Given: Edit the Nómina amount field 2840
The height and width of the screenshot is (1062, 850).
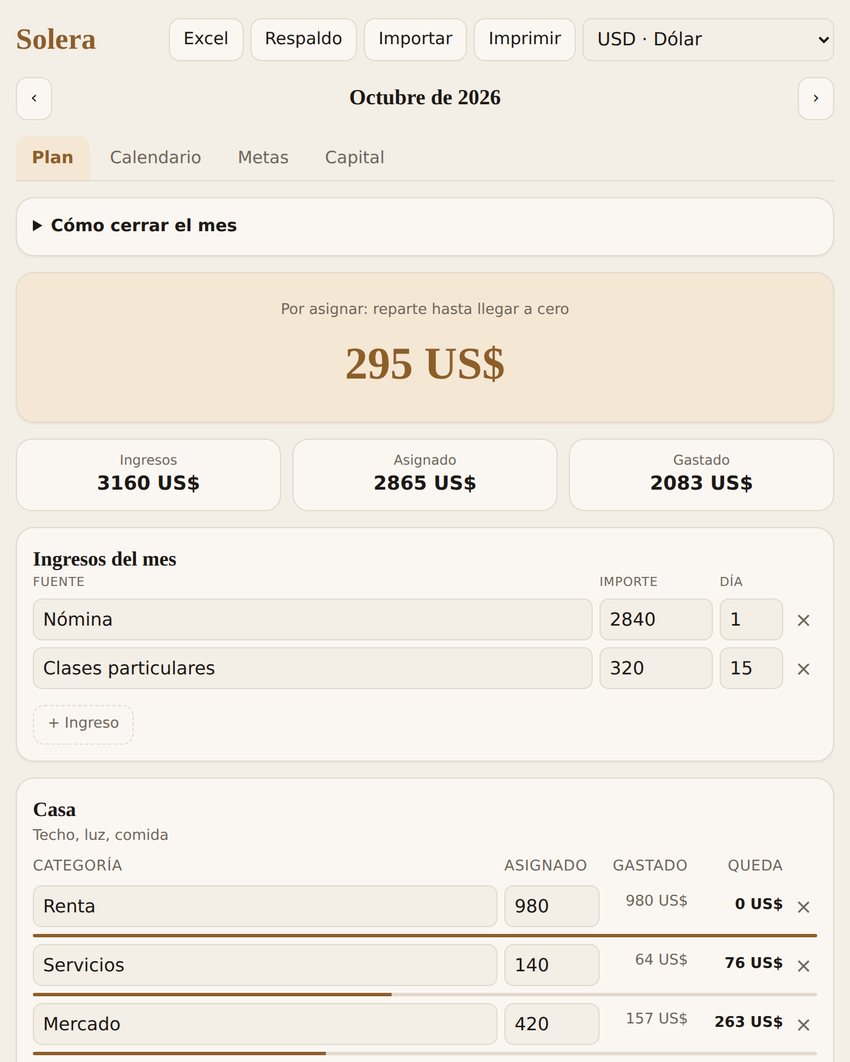Looking at the screenshot, I should tap(656, 619).
